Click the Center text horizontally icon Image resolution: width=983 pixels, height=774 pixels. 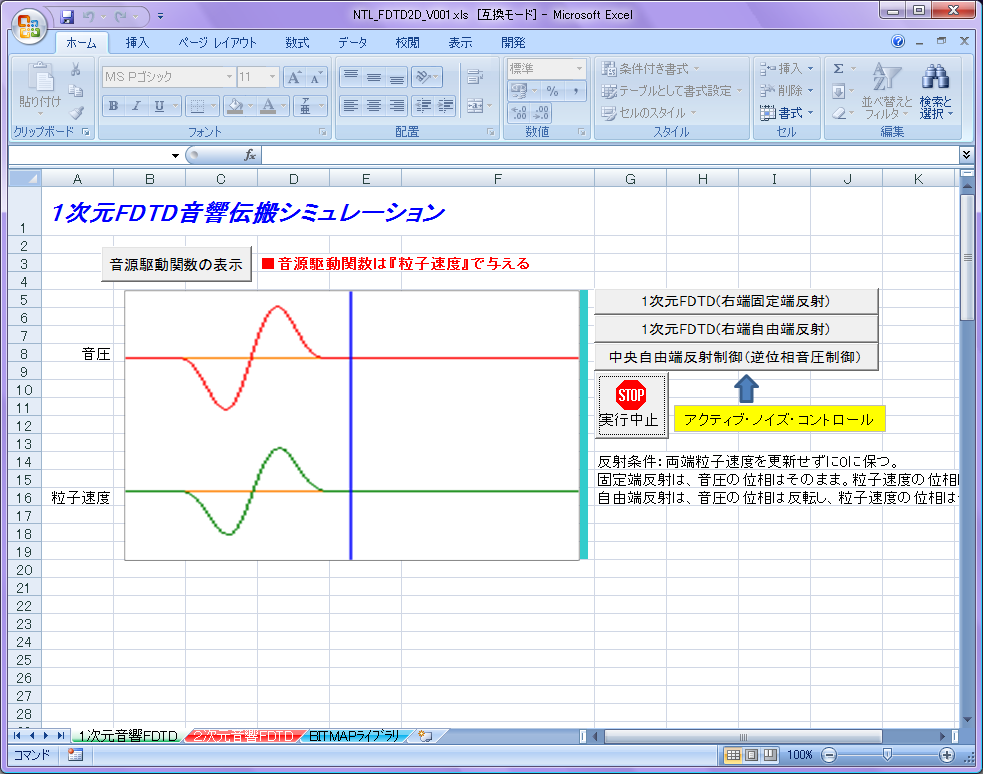point(374,106)
